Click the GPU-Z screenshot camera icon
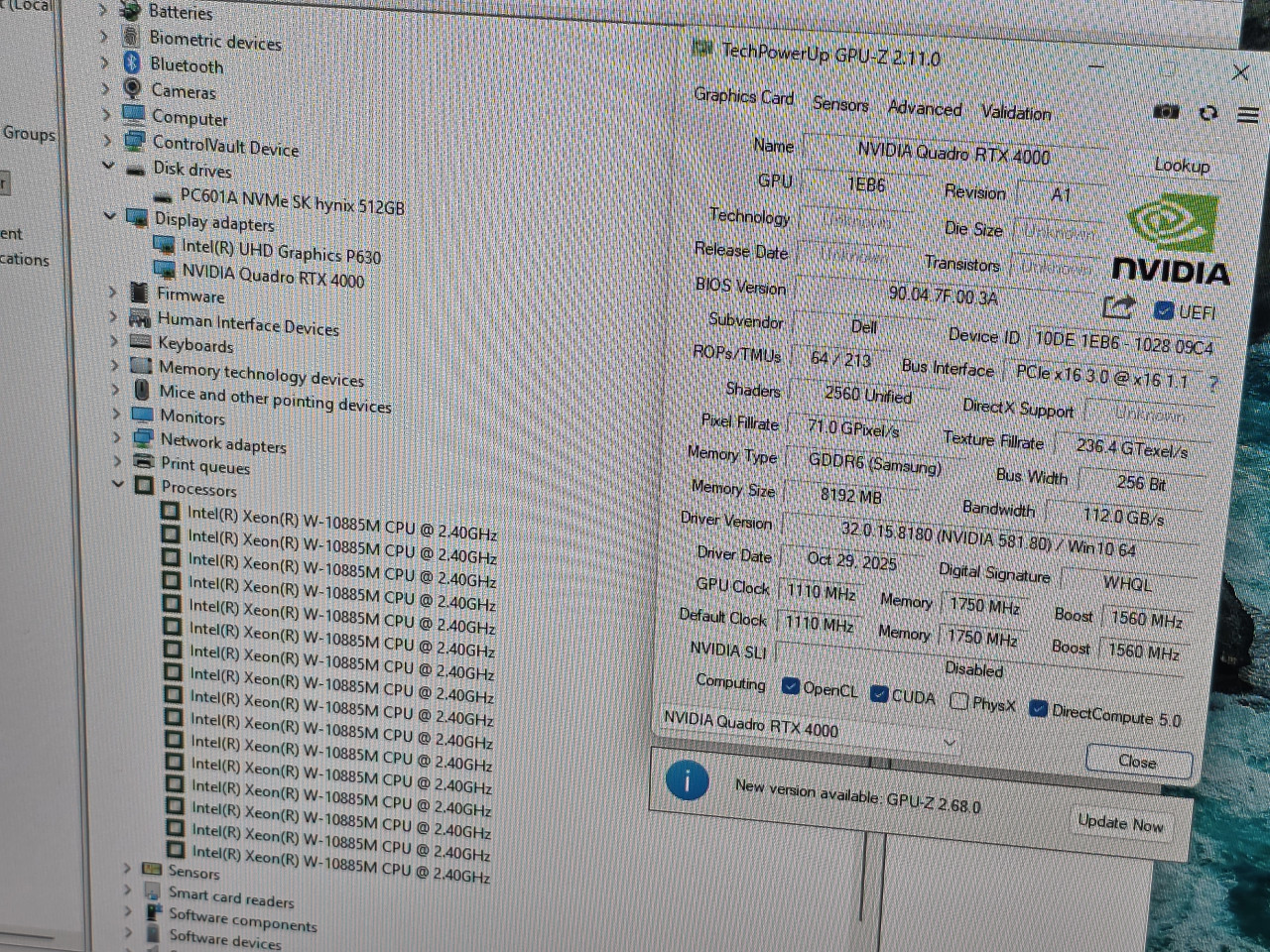Viewport: 1270px width, 952px height. (1166, 112)
